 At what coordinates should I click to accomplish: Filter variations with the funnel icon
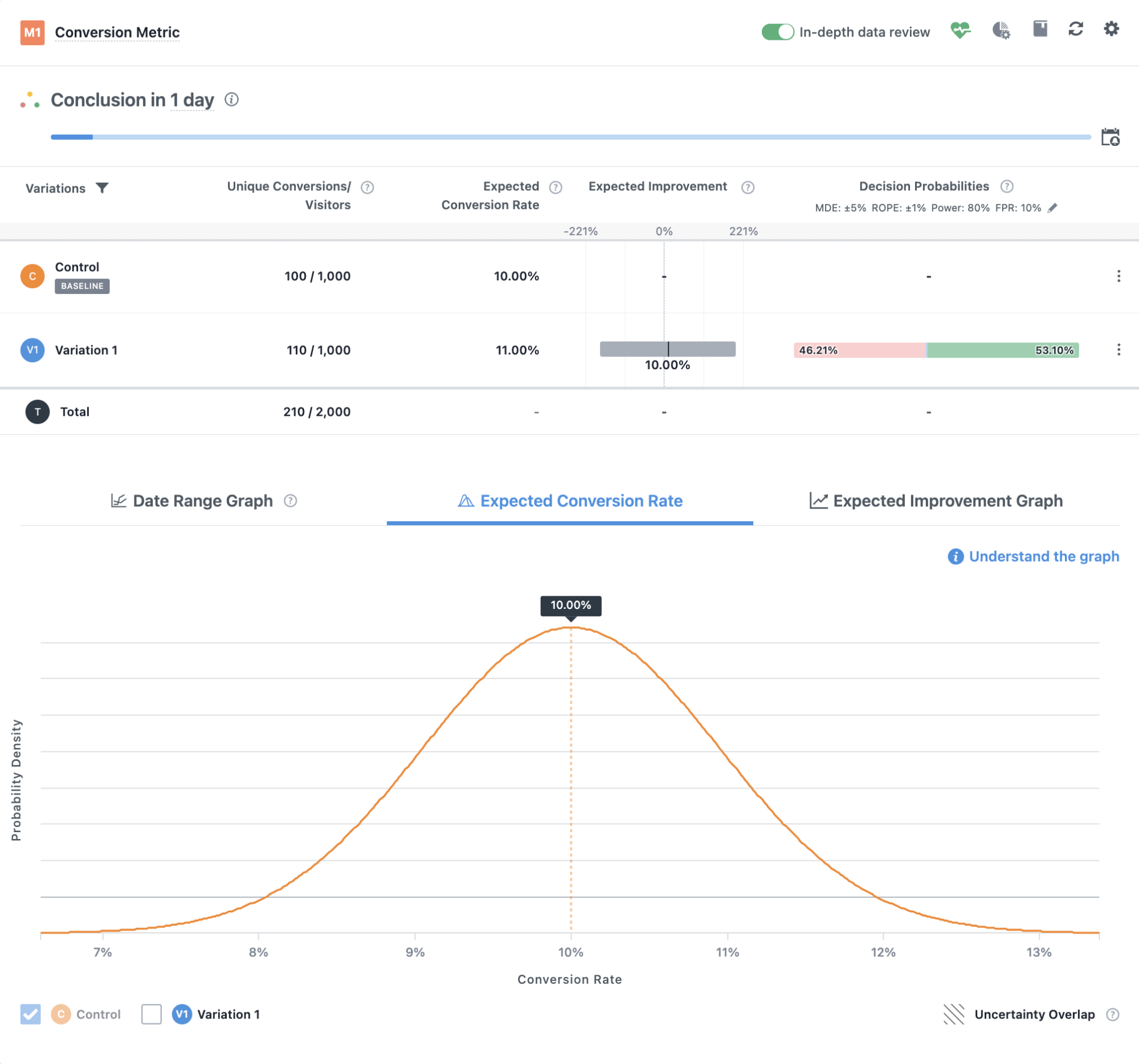coord(102,188)
